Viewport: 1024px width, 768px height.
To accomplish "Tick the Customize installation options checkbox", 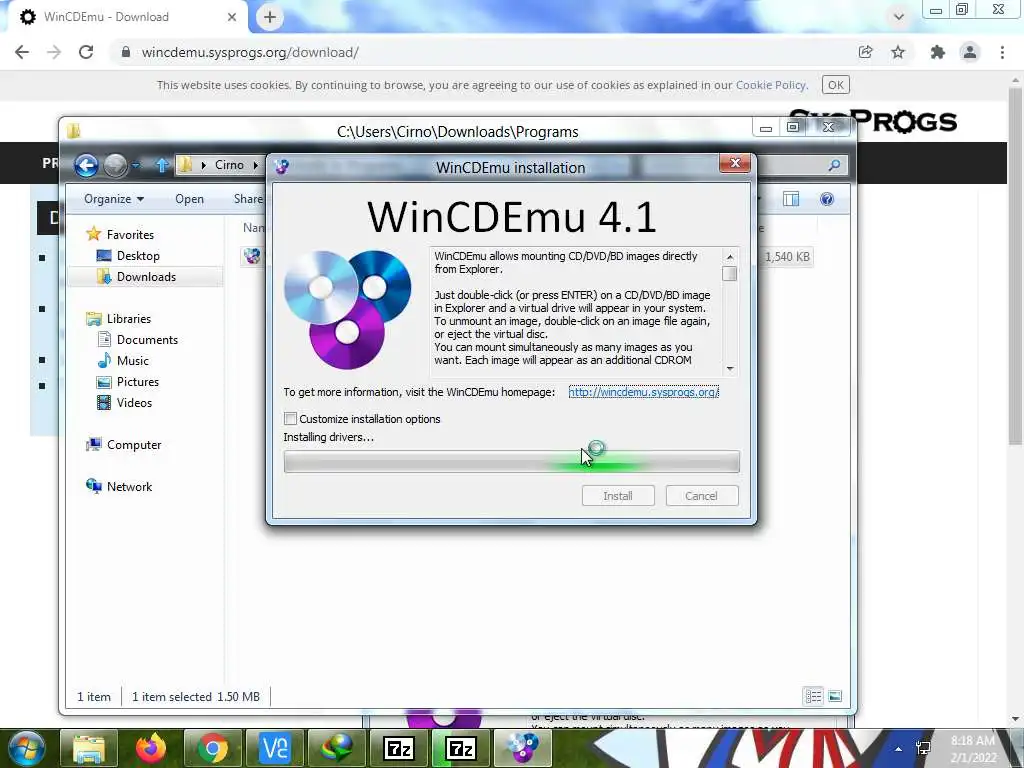I will pos(291,419).
